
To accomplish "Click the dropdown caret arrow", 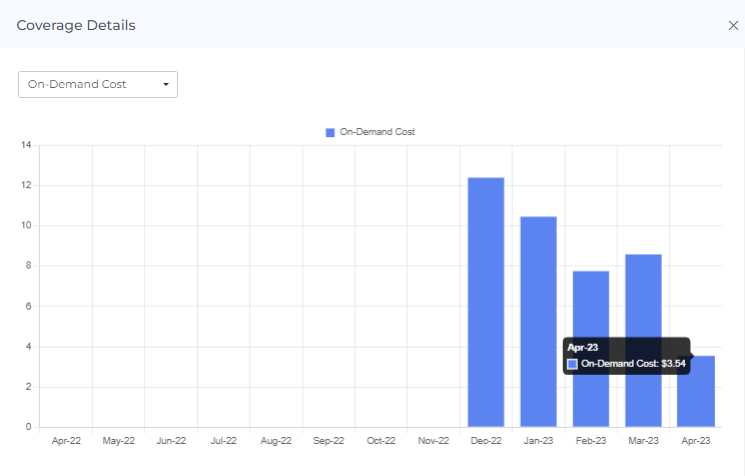I will tap(166, 84).
